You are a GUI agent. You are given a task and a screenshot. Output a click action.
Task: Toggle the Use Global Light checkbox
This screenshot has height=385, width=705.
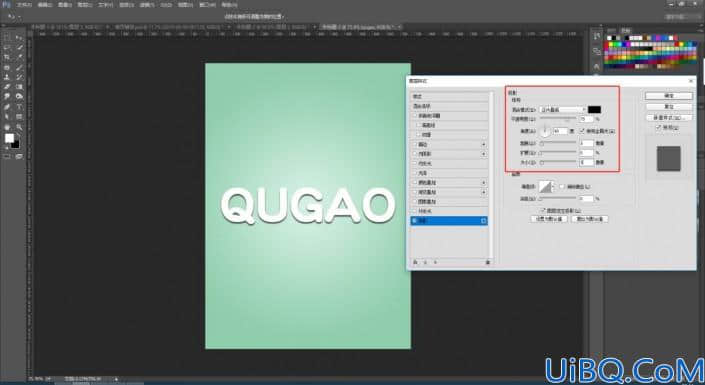(582, 131)
